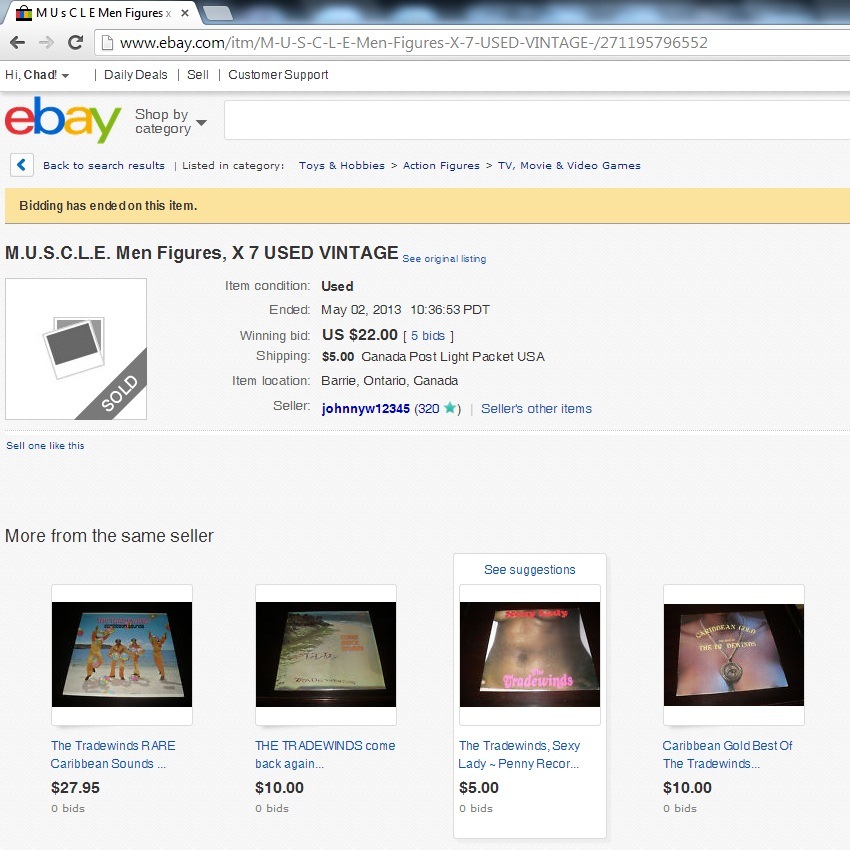This screenshot has width=850, height=850.
Task: Click the sold item placeholder photo
Action: 76,349
